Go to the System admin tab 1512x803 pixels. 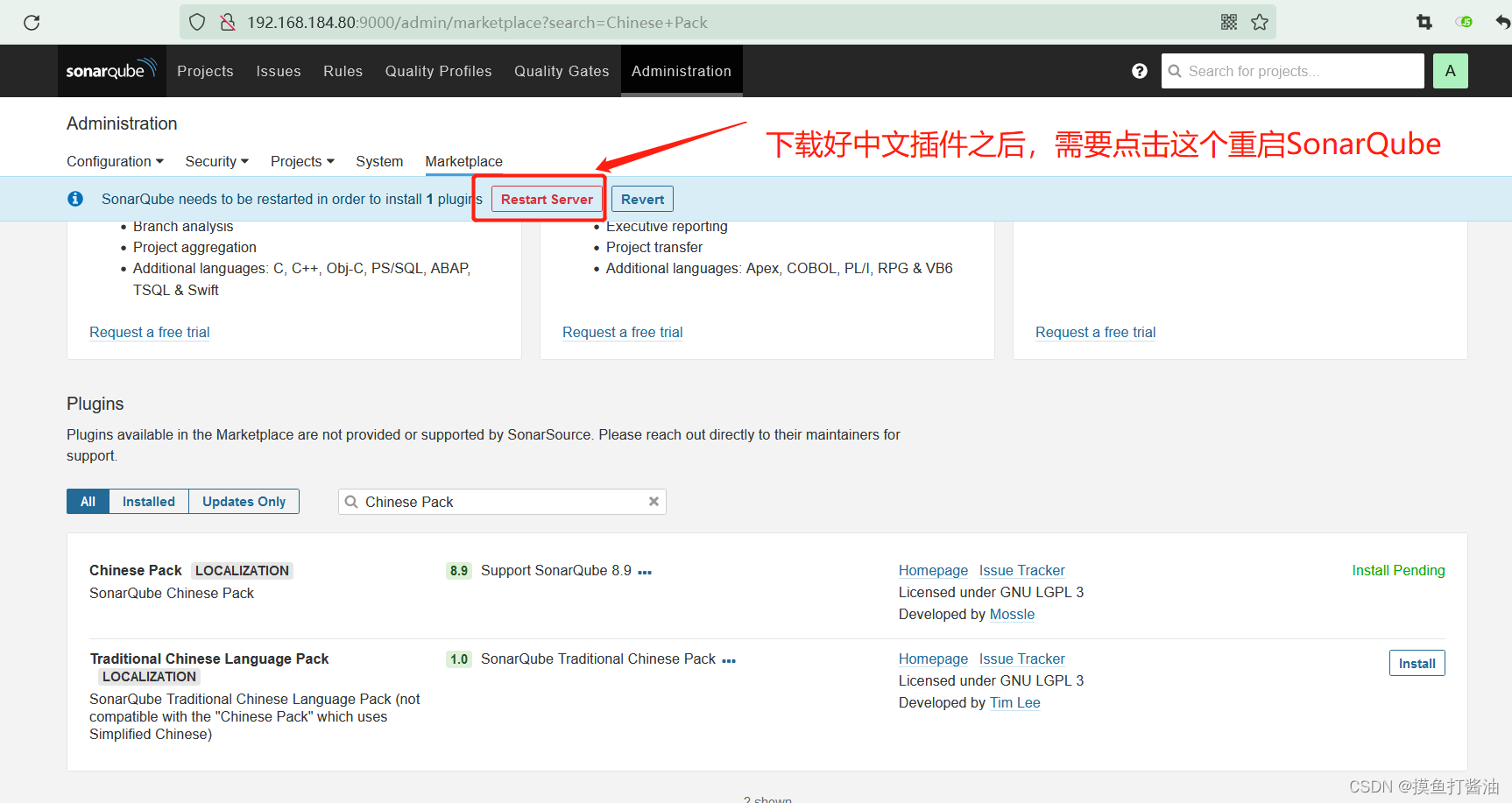[379, 161]
